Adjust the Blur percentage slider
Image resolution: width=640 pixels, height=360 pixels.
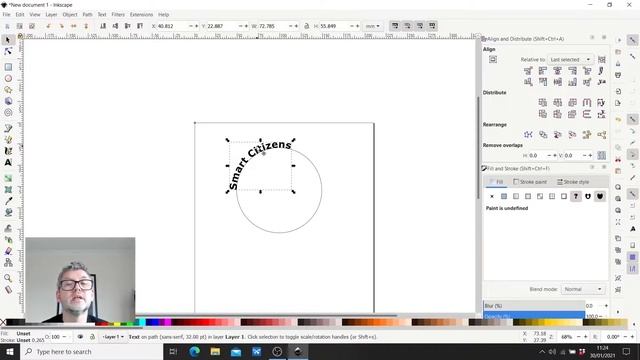coord(534,306)
